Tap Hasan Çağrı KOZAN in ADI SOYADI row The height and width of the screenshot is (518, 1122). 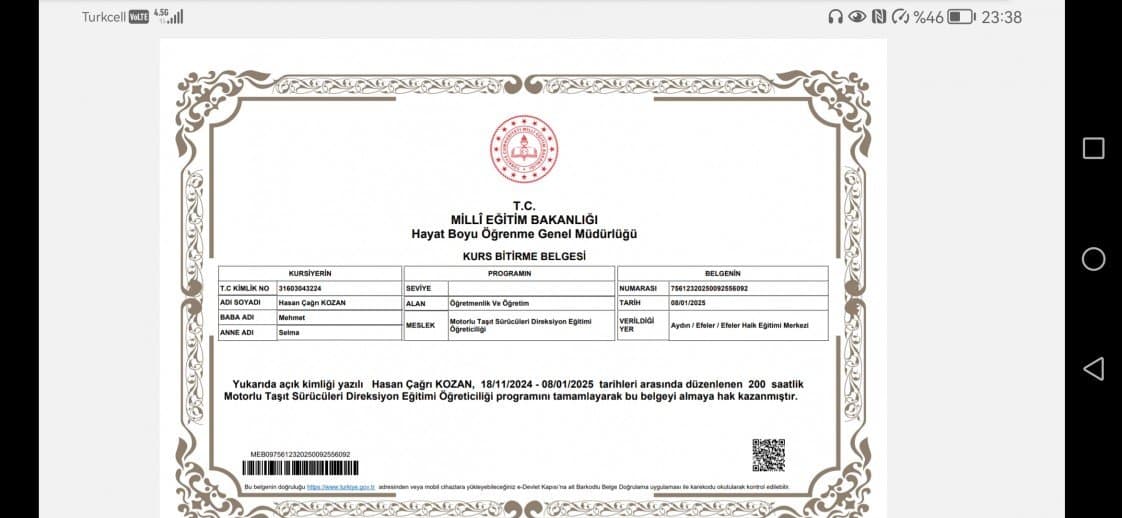pyautogui.click(x=312, y=303)
